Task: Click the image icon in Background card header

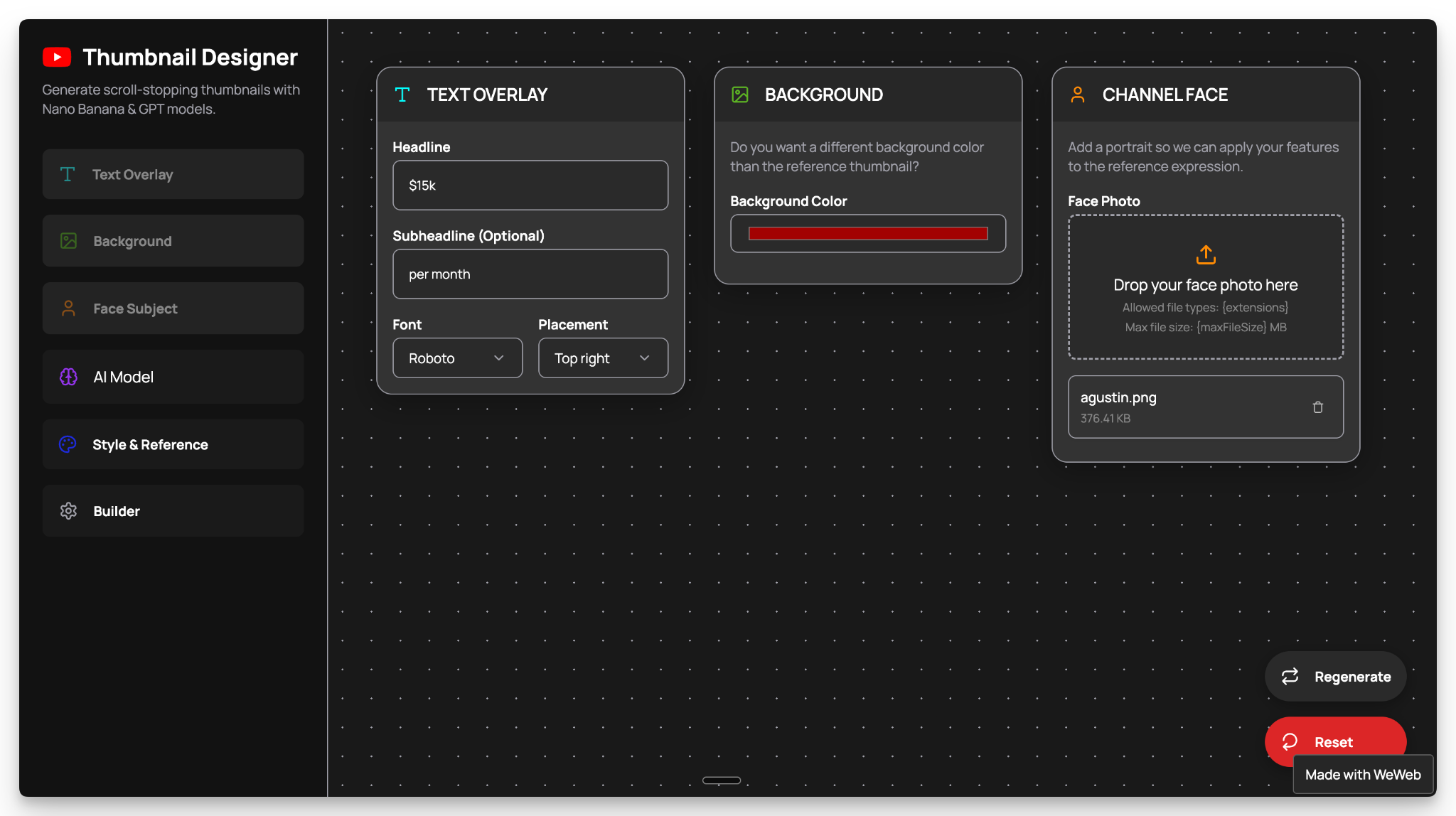Action: (740, 95)
